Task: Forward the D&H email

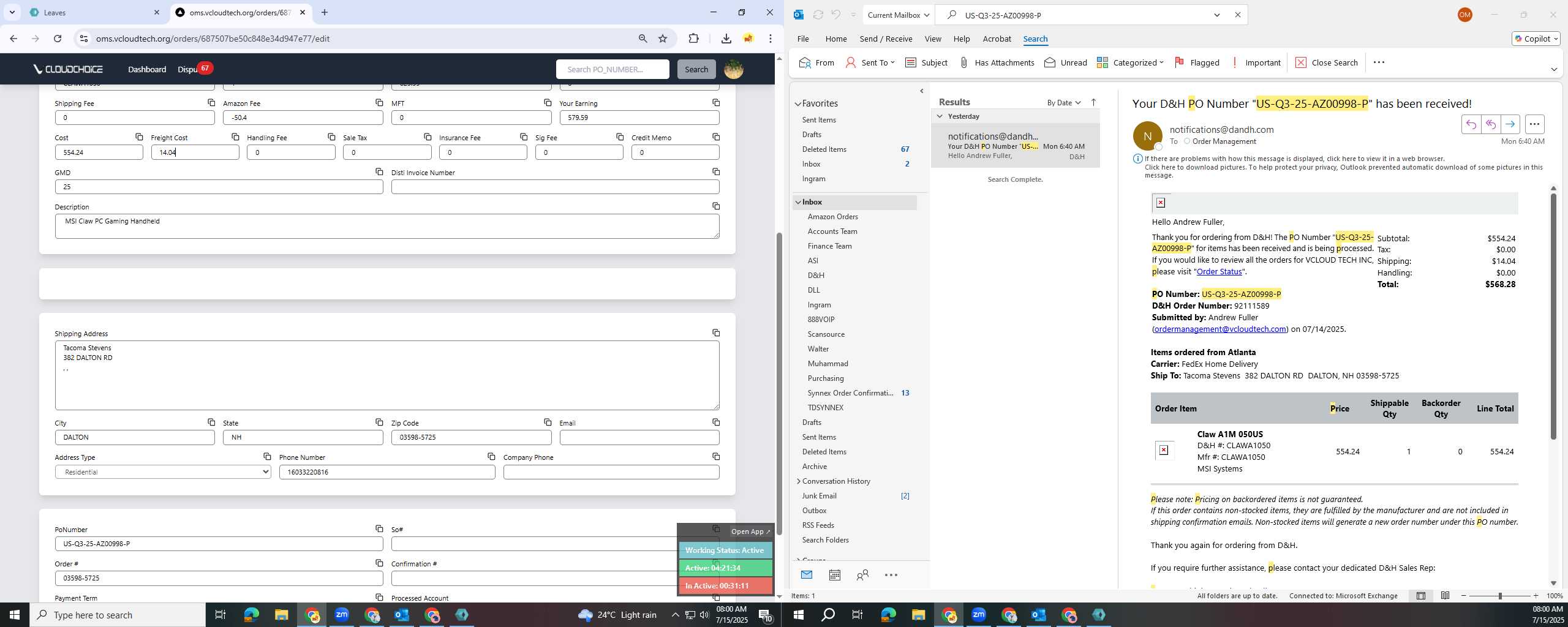Action: [x=1510, y=124]
